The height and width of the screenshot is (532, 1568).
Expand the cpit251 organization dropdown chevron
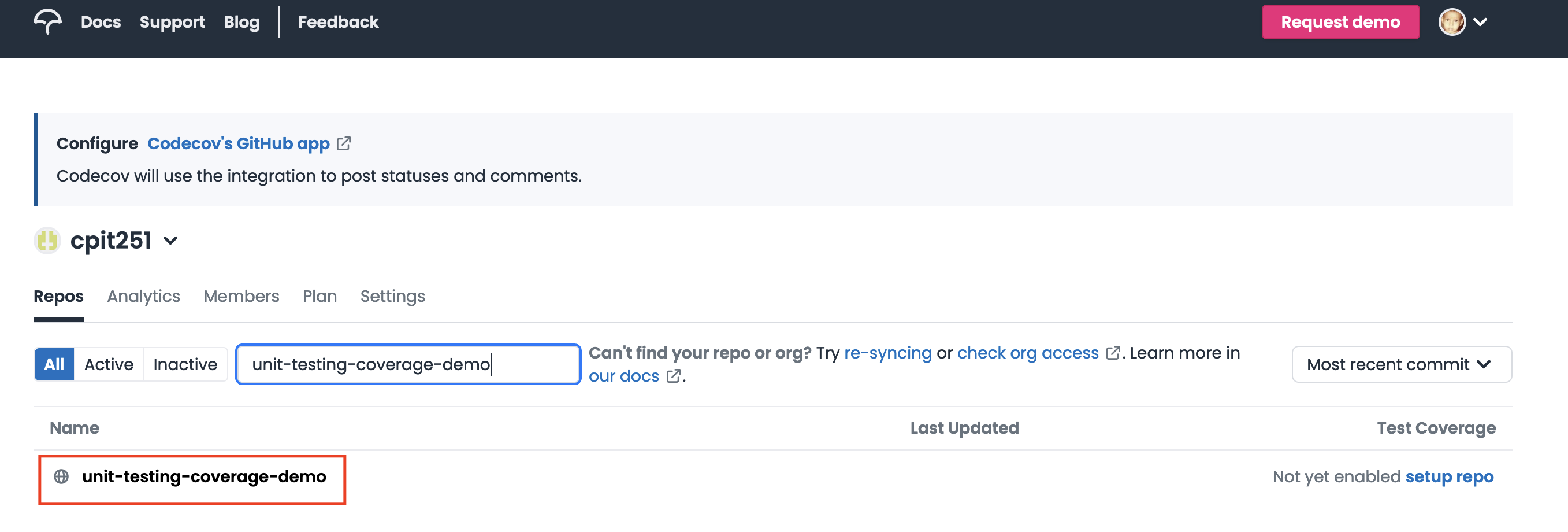(x=170, y=241)
